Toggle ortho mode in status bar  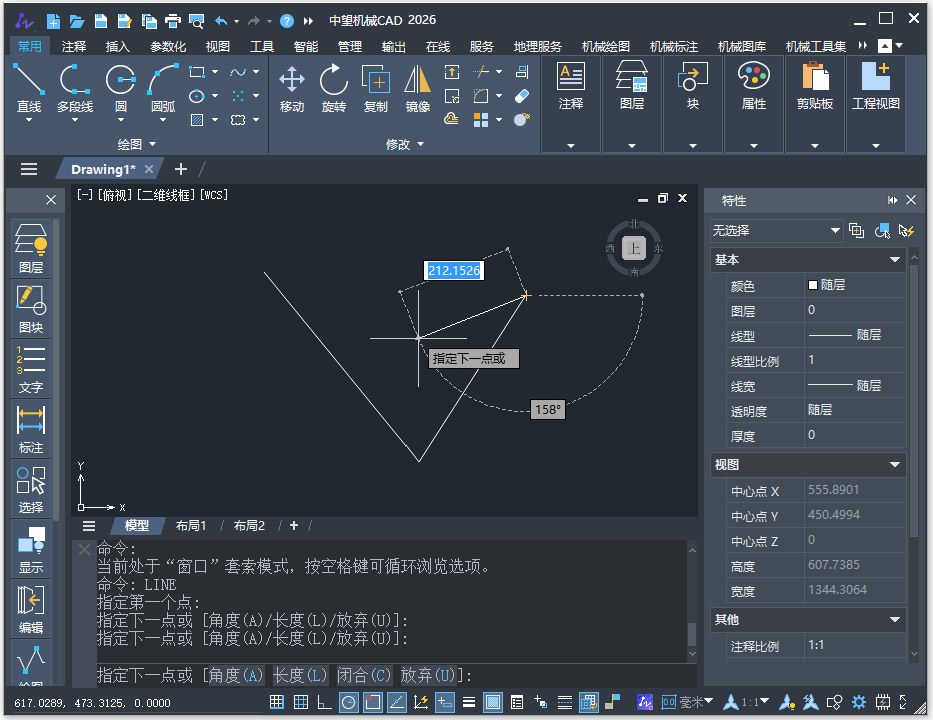coord(324,702)
